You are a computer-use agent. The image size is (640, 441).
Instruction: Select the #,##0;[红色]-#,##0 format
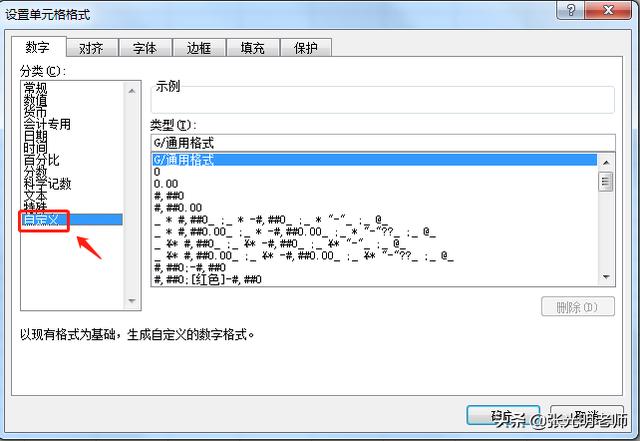coord(207,280)
